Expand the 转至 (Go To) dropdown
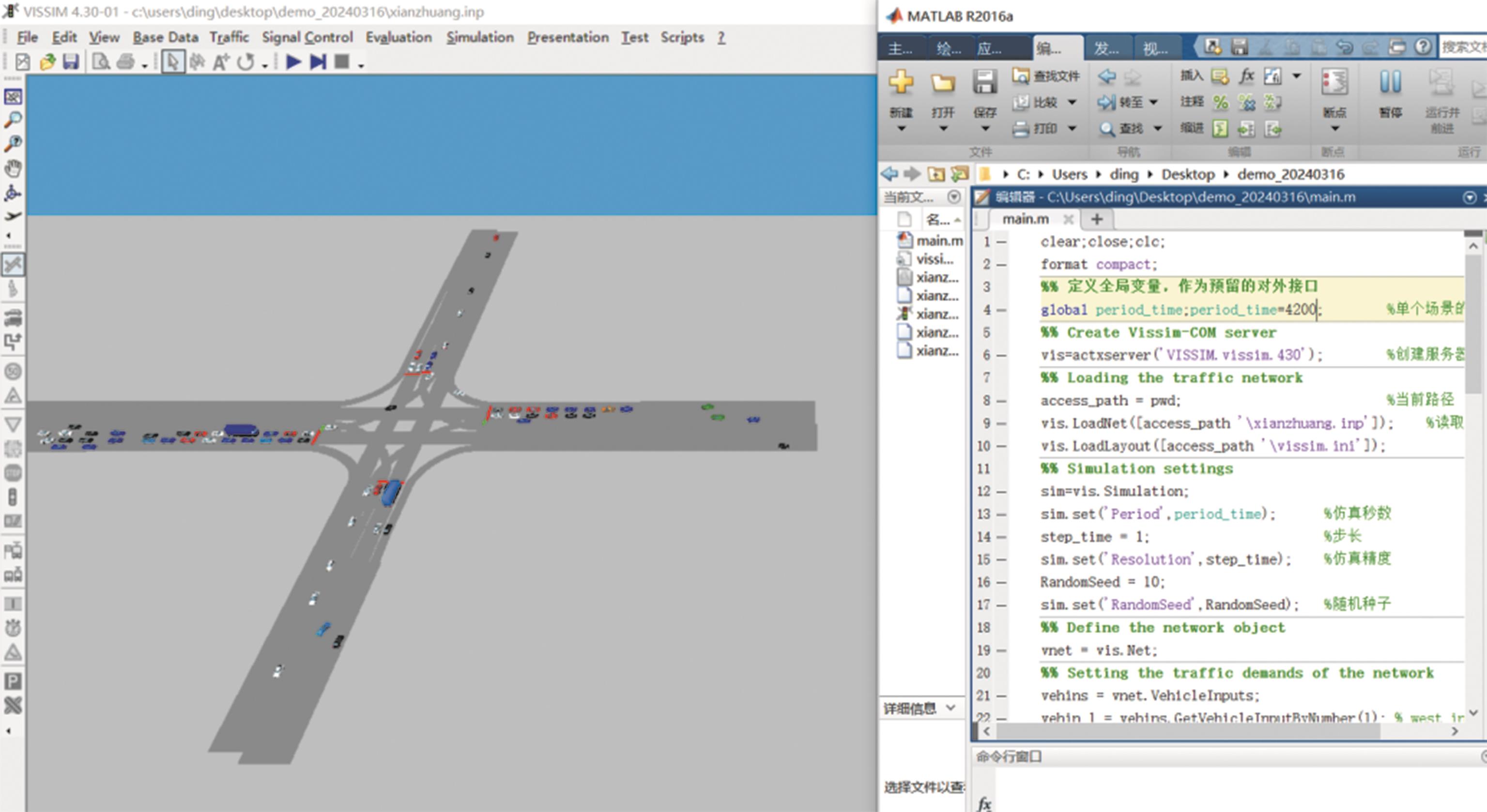Image resolution: width=1487 pixels, height=812 pixels. (1153, 103)
